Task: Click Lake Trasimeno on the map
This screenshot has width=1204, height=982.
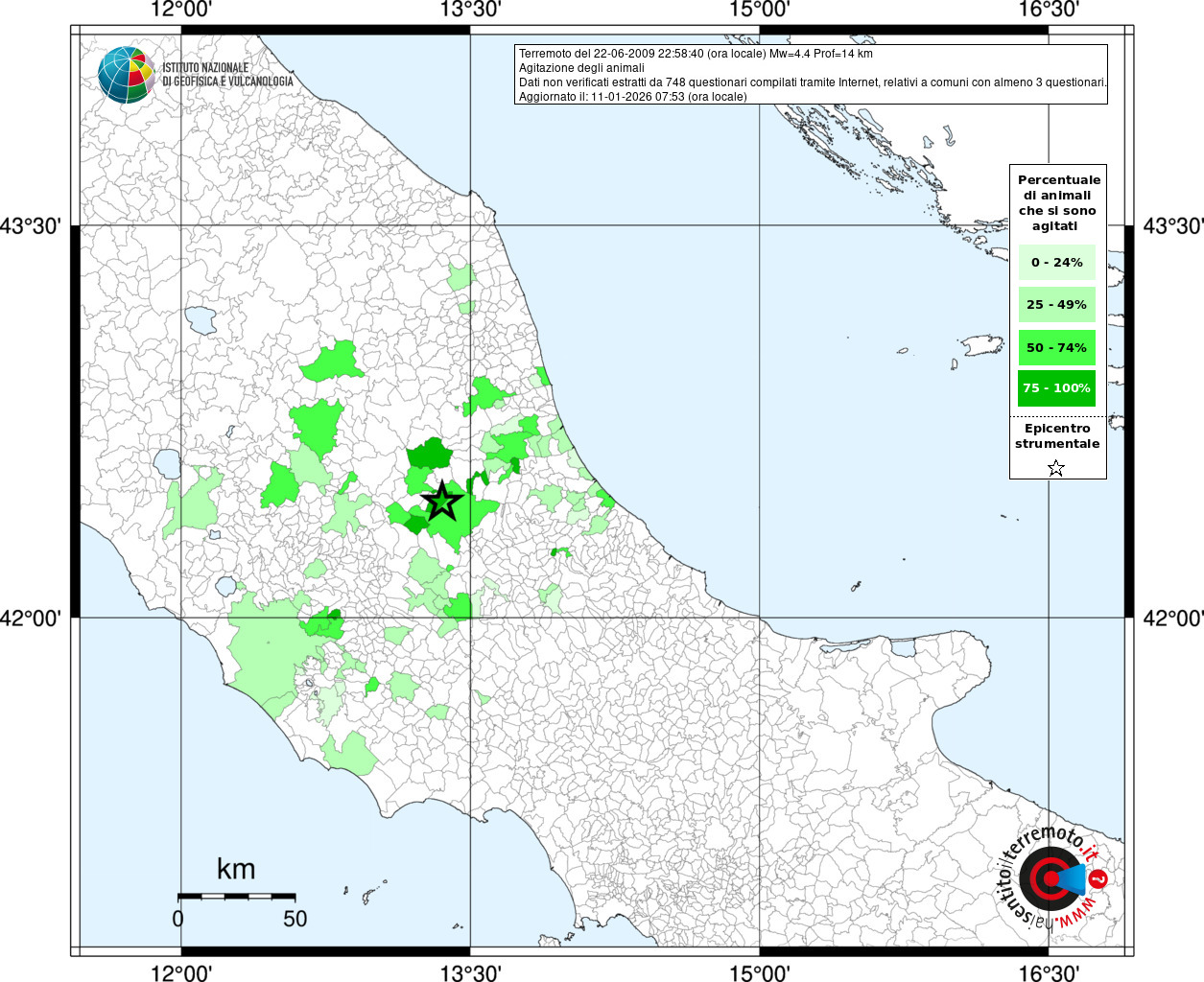Action: click(201, 319)
